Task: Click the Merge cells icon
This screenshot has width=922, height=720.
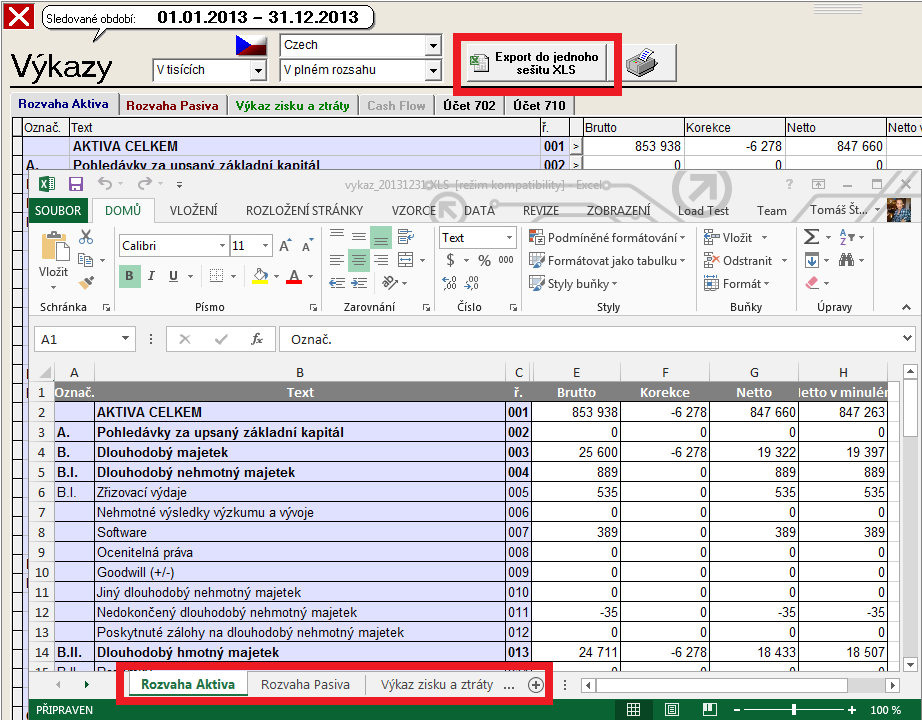Action: click(x=405, y=260)
